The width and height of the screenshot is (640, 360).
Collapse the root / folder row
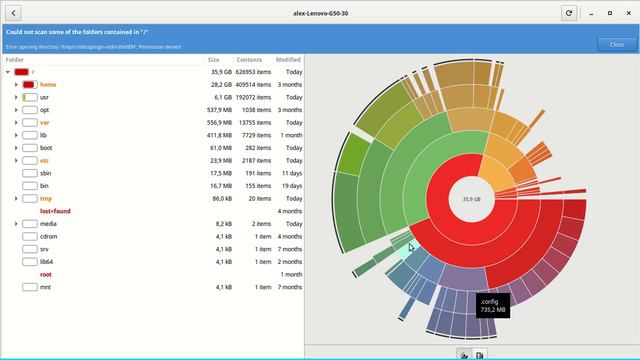pyautogui.click(x=8, y=72)
